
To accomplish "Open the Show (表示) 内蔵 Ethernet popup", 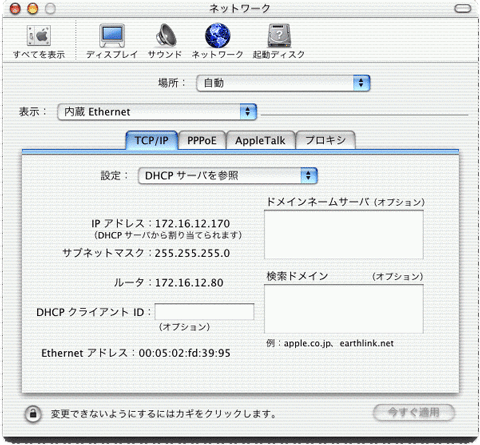I will click(x=157, y=112).
